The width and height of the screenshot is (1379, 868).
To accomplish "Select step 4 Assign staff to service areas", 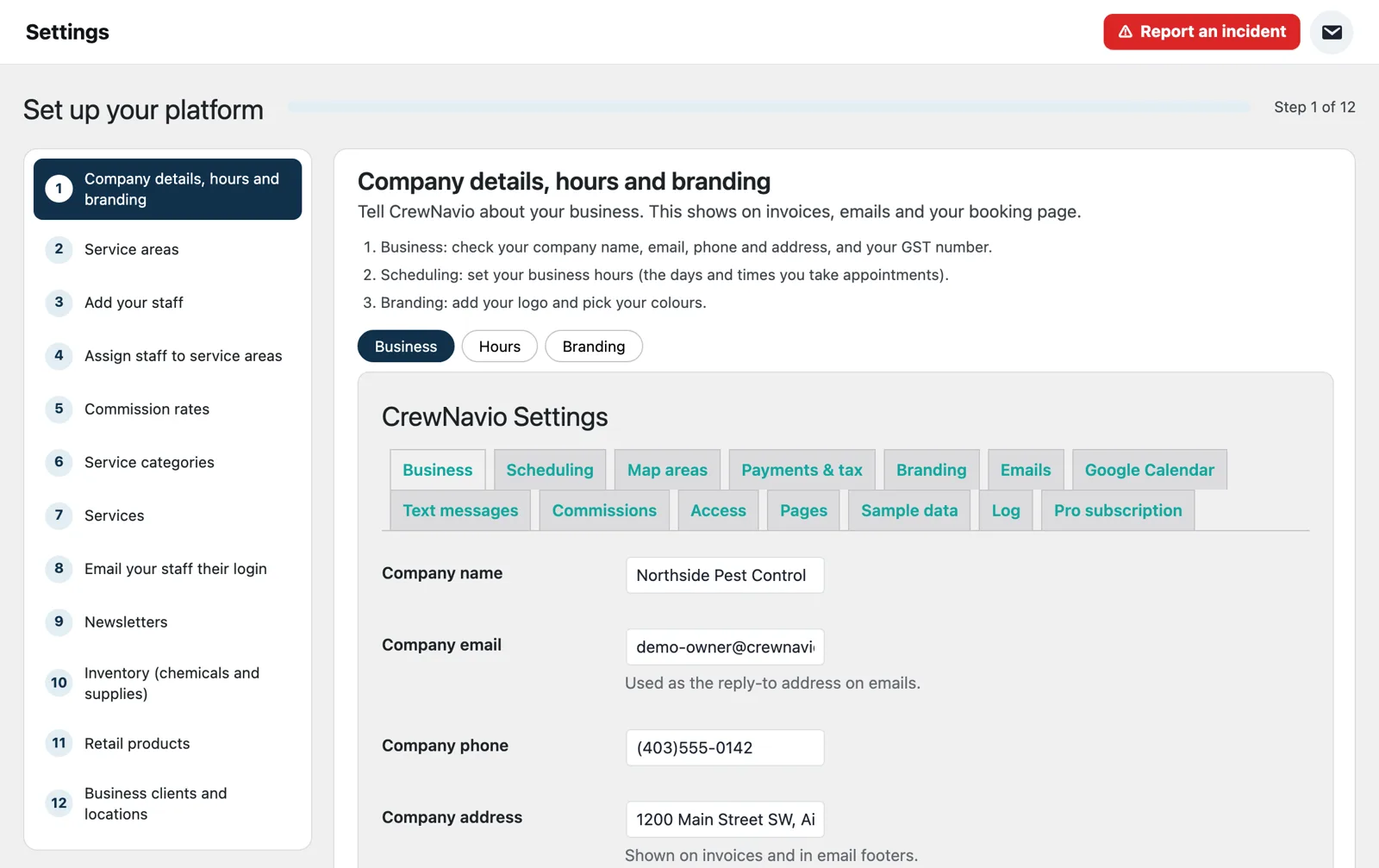I will click(x=167, y=356).
